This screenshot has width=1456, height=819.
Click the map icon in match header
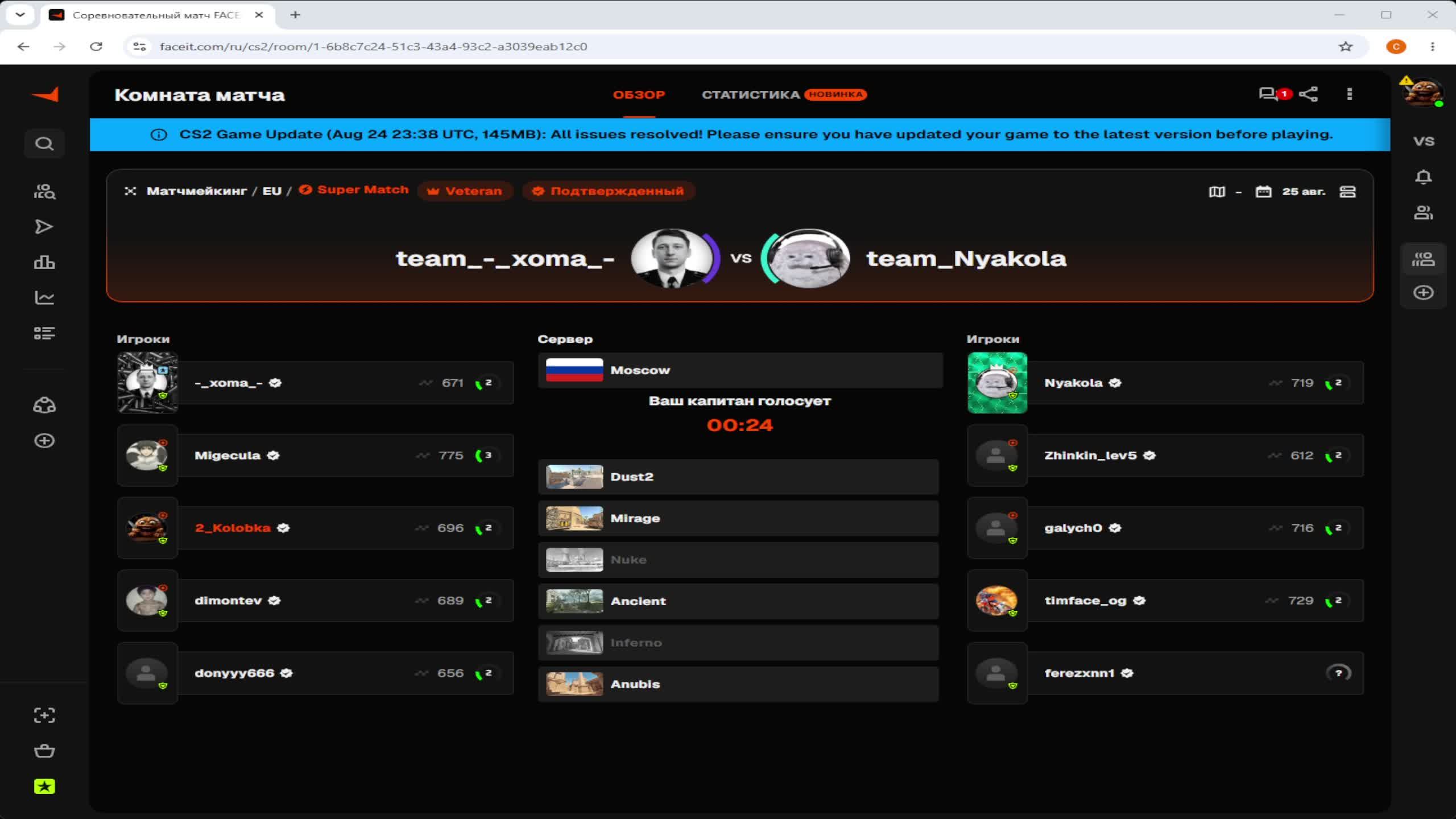[1217, 192]
